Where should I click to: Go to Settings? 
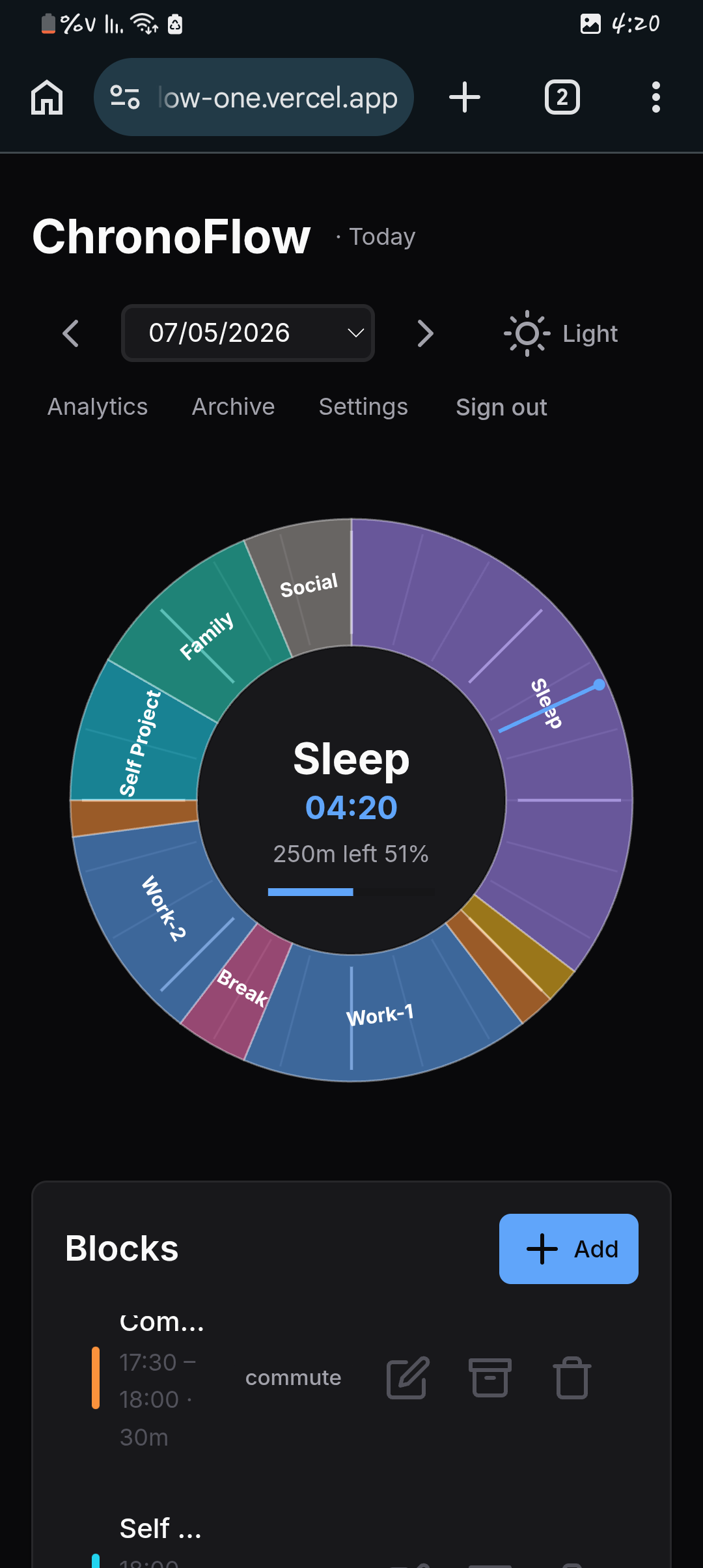point(363,407)
